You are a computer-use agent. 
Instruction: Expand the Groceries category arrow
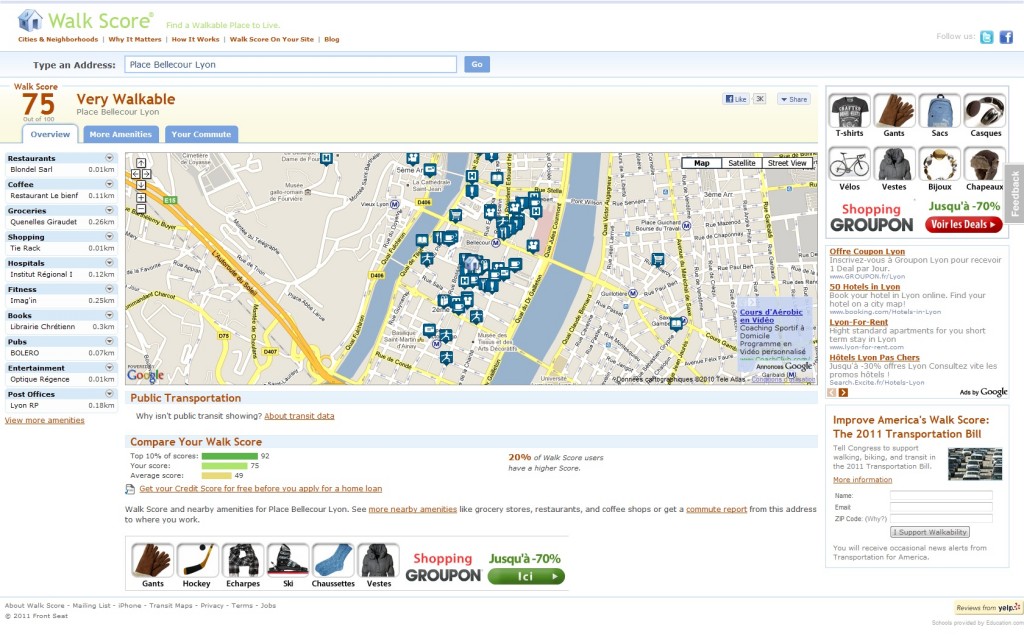(109, 210)
